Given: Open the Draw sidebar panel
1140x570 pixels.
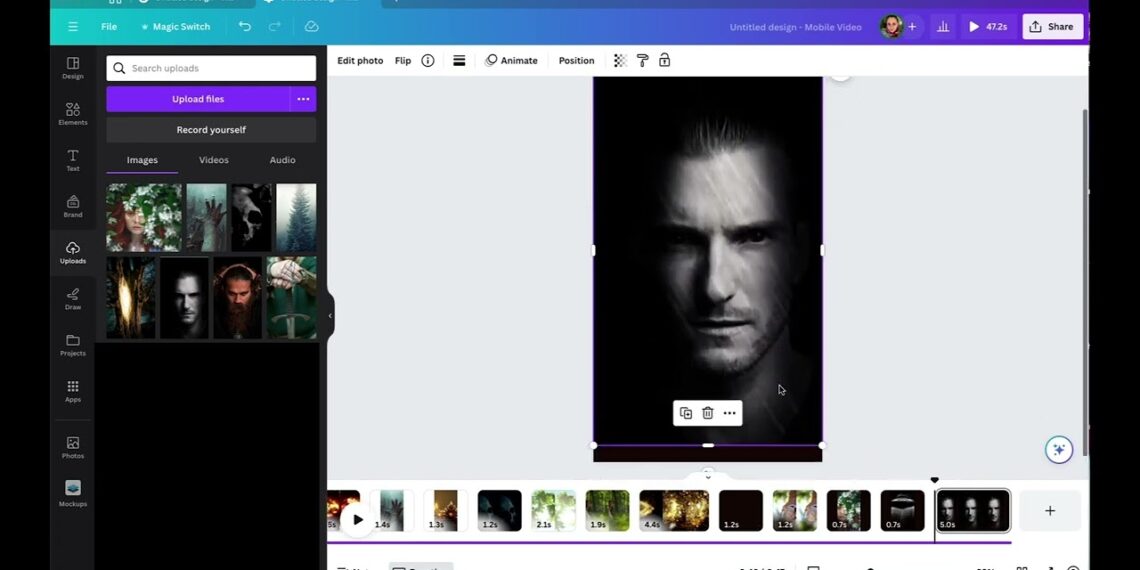Looking at the screenshot, I should 73,299.
